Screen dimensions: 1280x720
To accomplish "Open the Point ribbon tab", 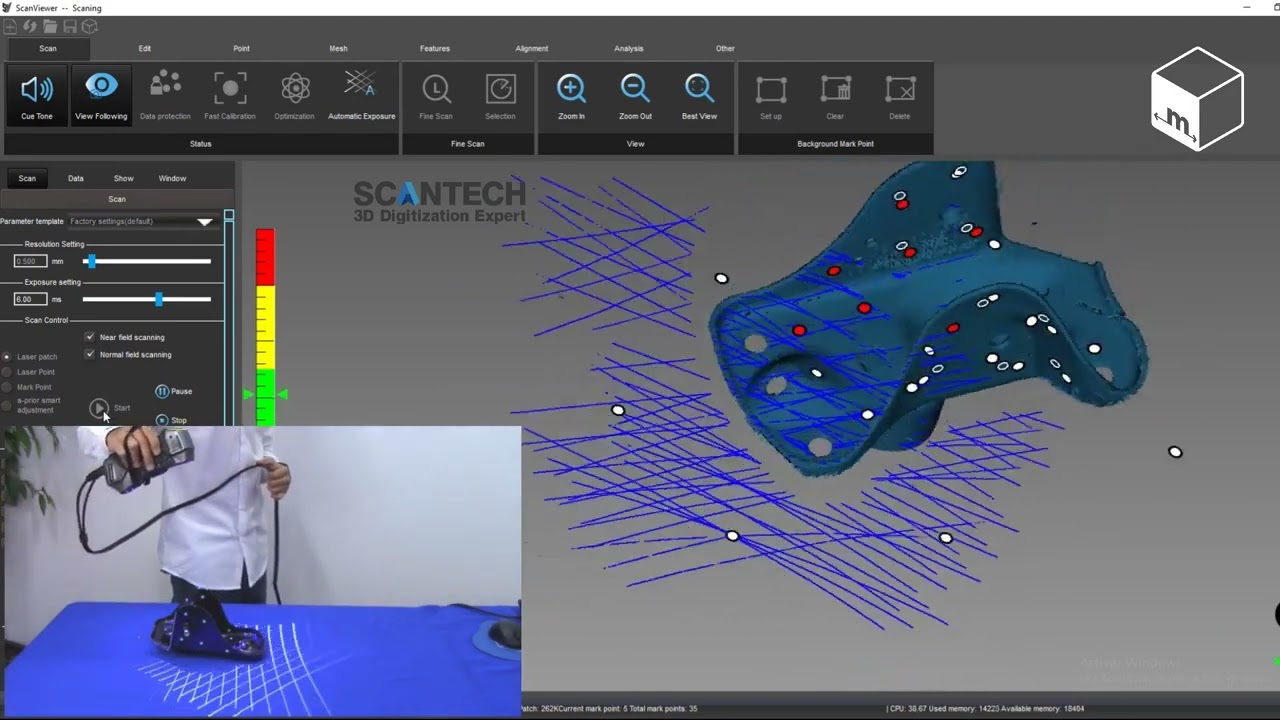I will [241, 48].
